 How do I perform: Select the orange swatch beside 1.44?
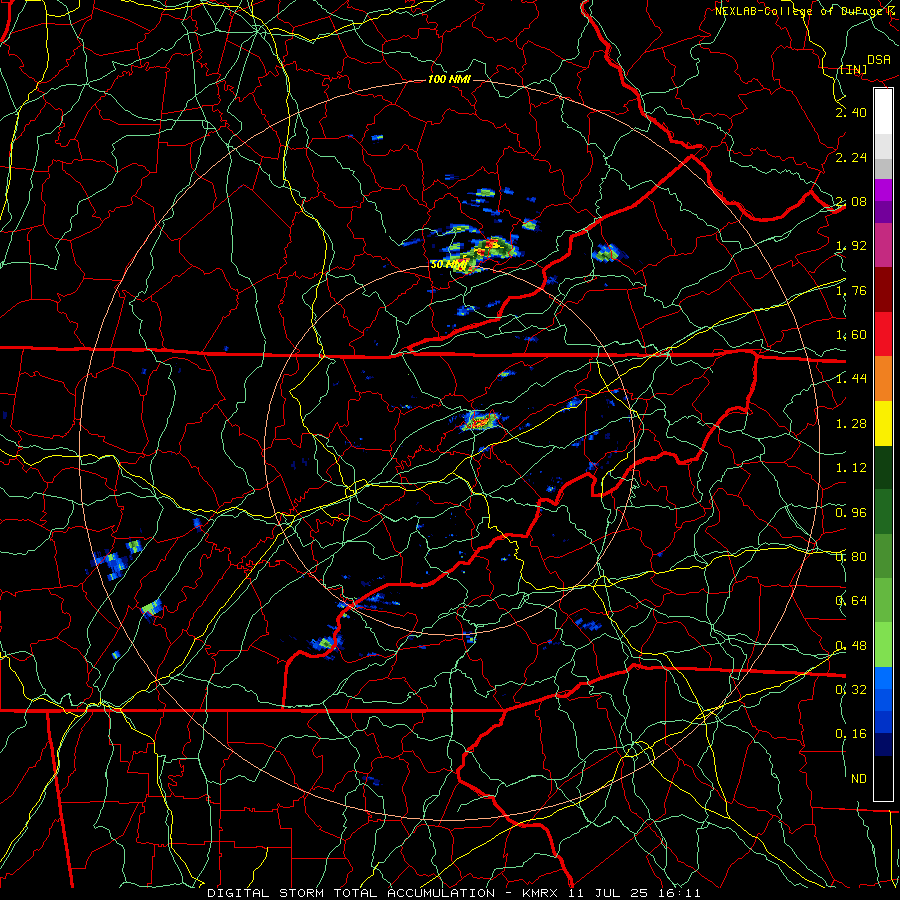(883, 379)
